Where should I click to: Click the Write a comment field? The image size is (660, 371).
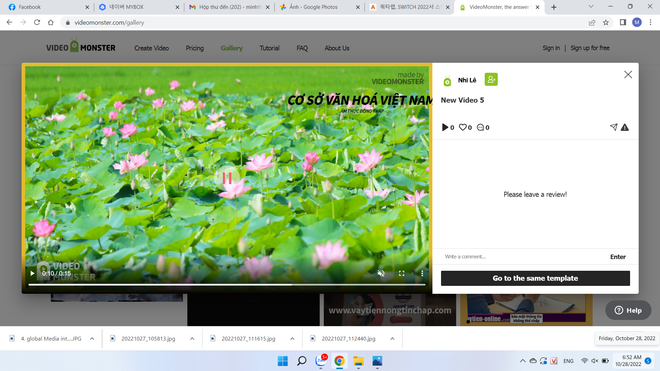522,256
